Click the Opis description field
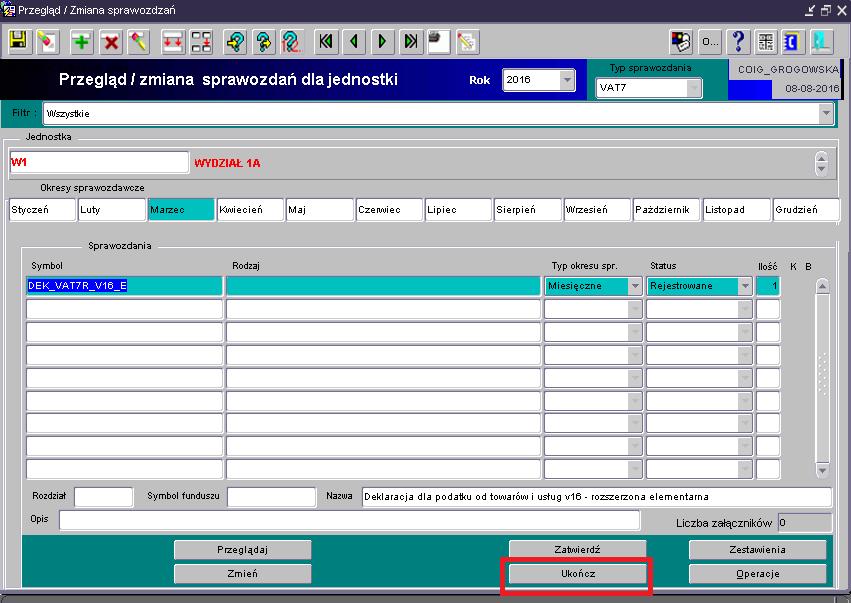 pyautogui.click(x=350, y=520)
